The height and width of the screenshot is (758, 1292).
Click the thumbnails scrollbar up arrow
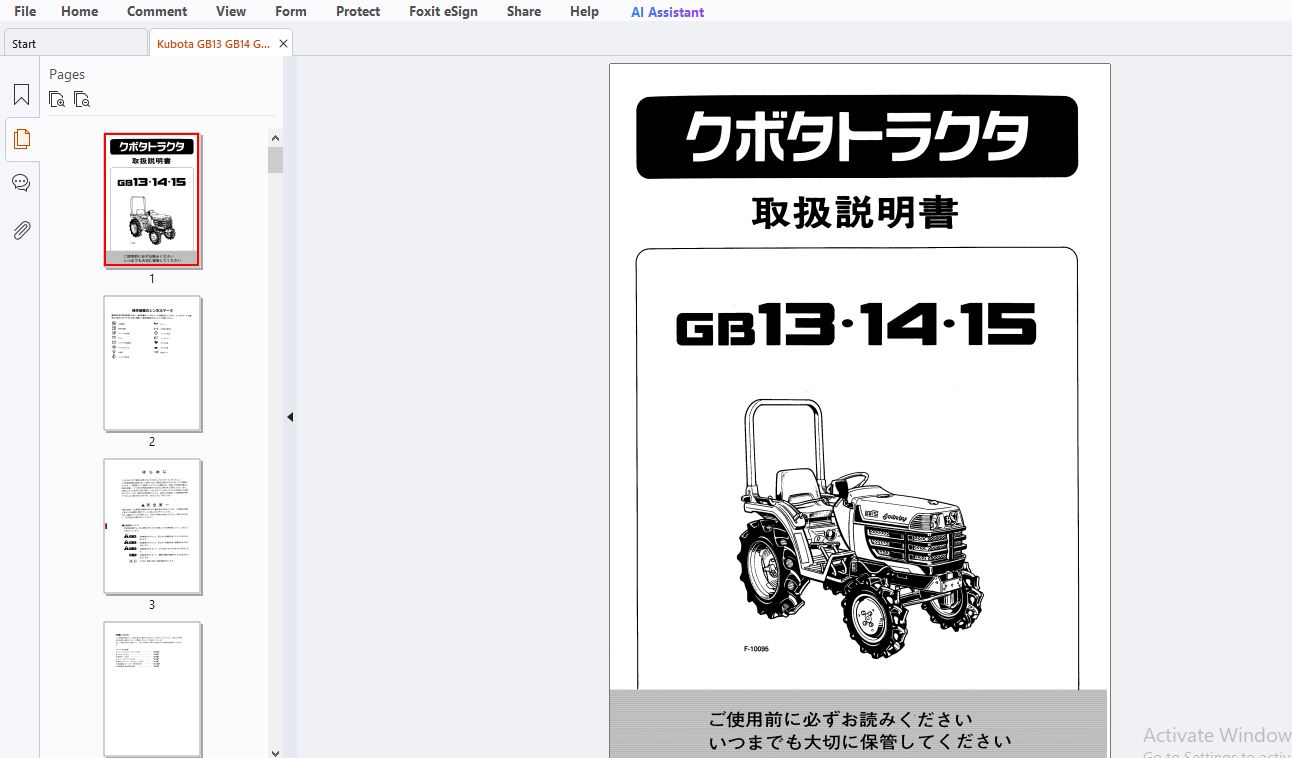point(275,137)
